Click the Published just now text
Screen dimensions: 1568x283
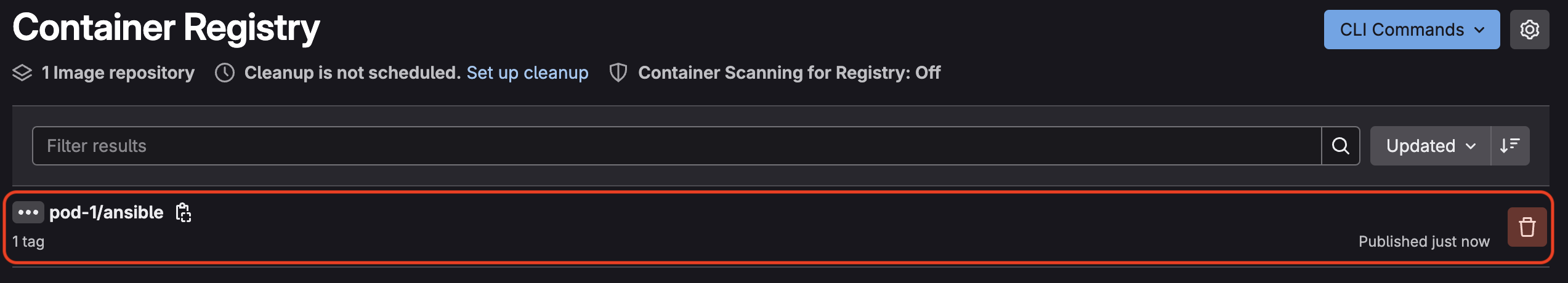[x=1424, y=242]
